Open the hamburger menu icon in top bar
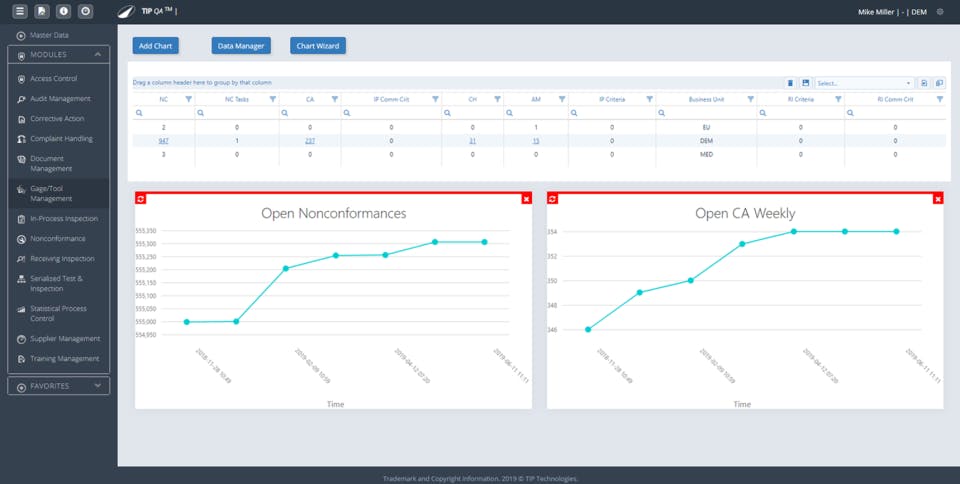 20,11
